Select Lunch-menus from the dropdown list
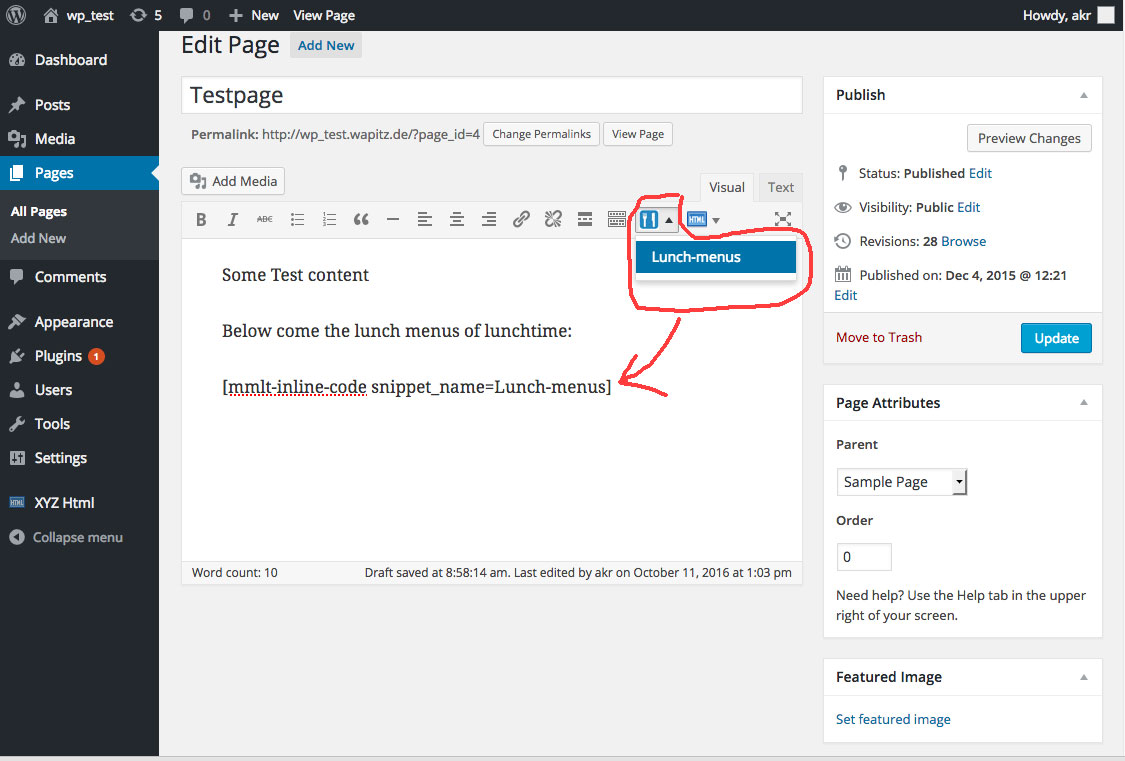Viewport: 1125px width, 761px height. point(715,257)
